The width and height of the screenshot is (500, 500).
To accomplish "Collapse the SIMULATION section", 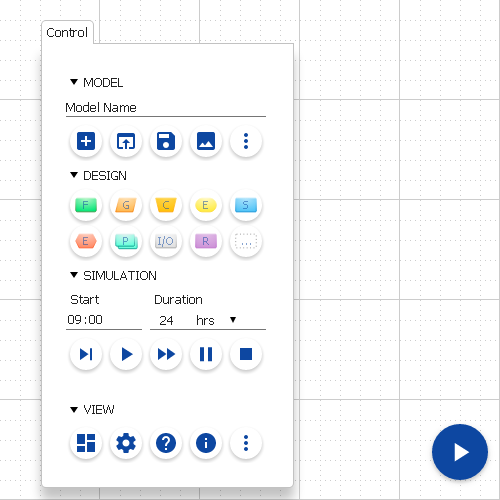I will pyautogui.click(x=74, y=275).
